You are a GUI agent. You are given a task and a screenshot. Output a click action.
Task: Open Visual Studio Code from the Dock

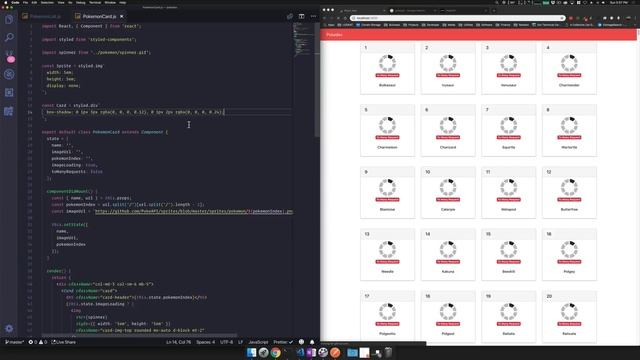300,352
